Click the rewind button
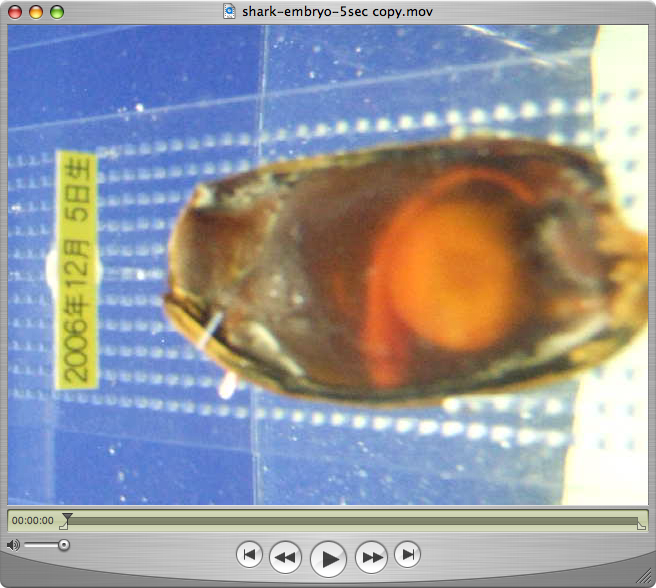 [x=285, y=557]
